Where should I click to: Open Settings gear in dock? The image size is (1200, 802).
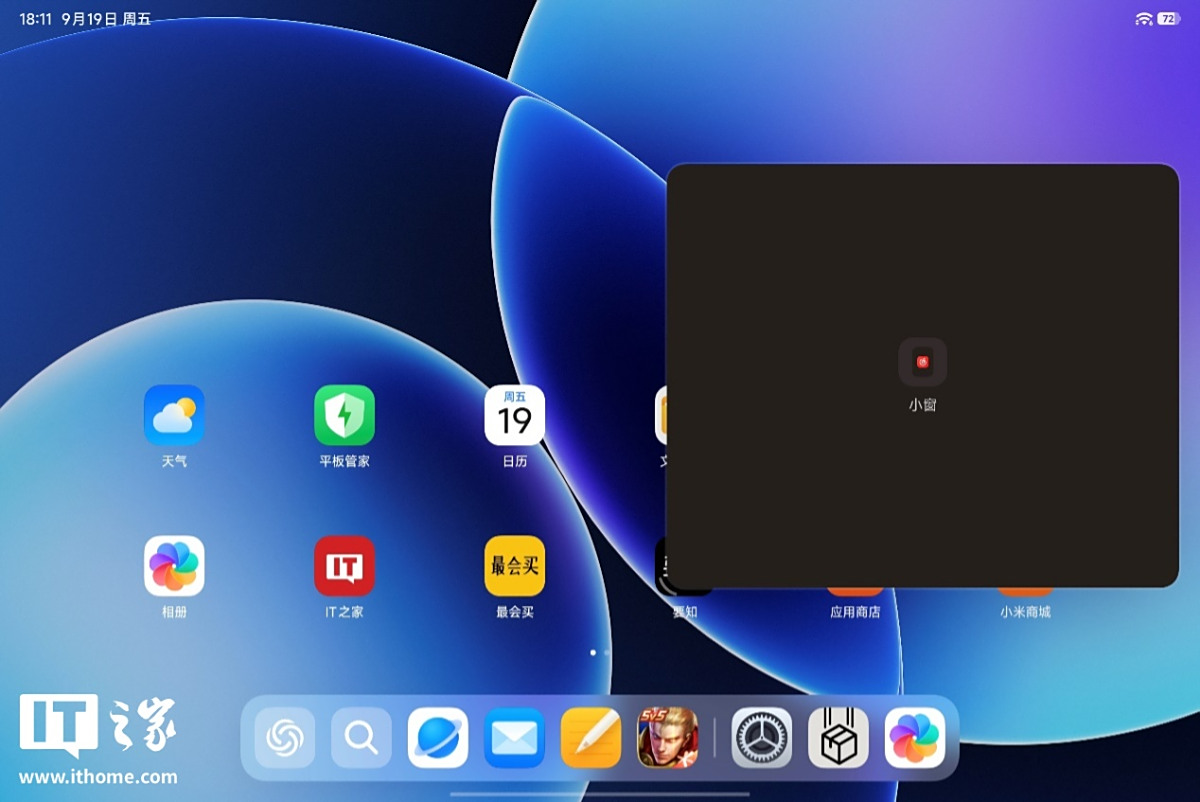pos(762,738)
